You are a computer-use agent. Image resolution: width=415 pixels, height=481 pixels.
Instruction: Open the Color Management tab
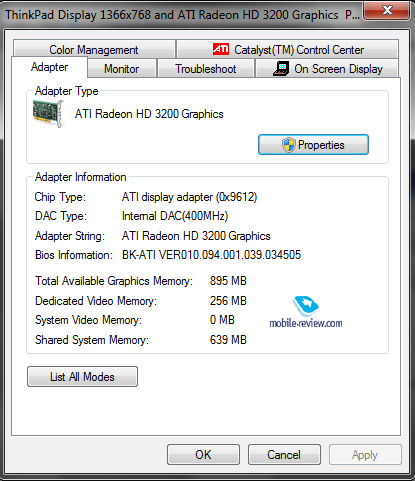94,49
